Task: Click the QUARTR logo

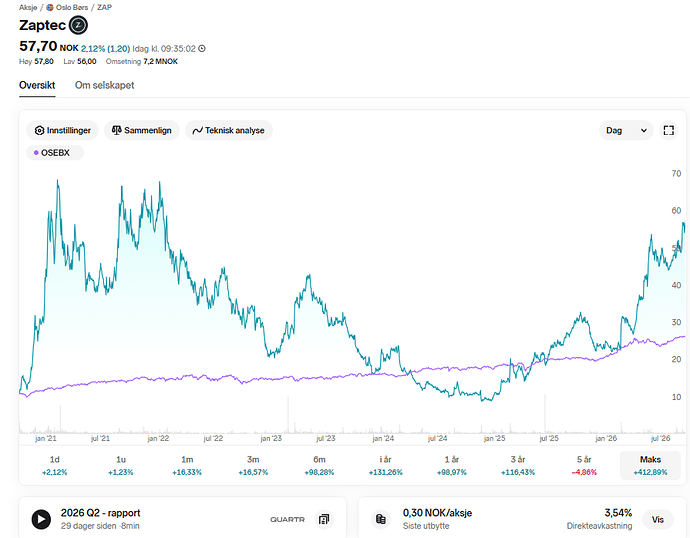Action: pyautogui.click(x=287, y=520)
